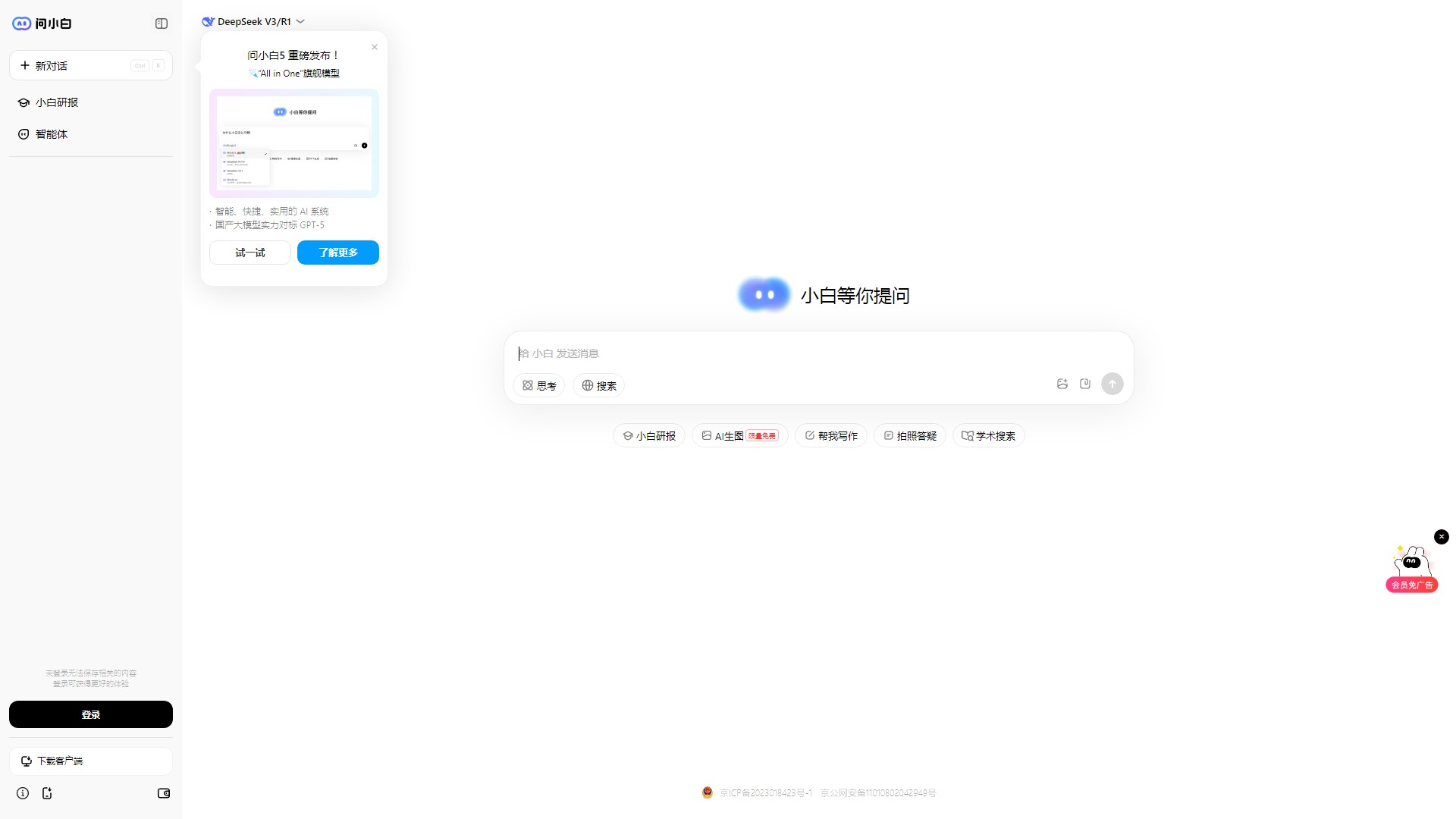1456x819 pixels.
Task: Open 智能体 from the sidebar
Action: point(51,133)
